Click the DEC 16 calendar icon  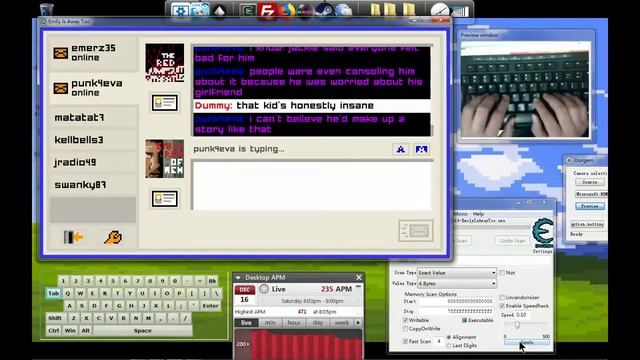(x=244, y=295)
